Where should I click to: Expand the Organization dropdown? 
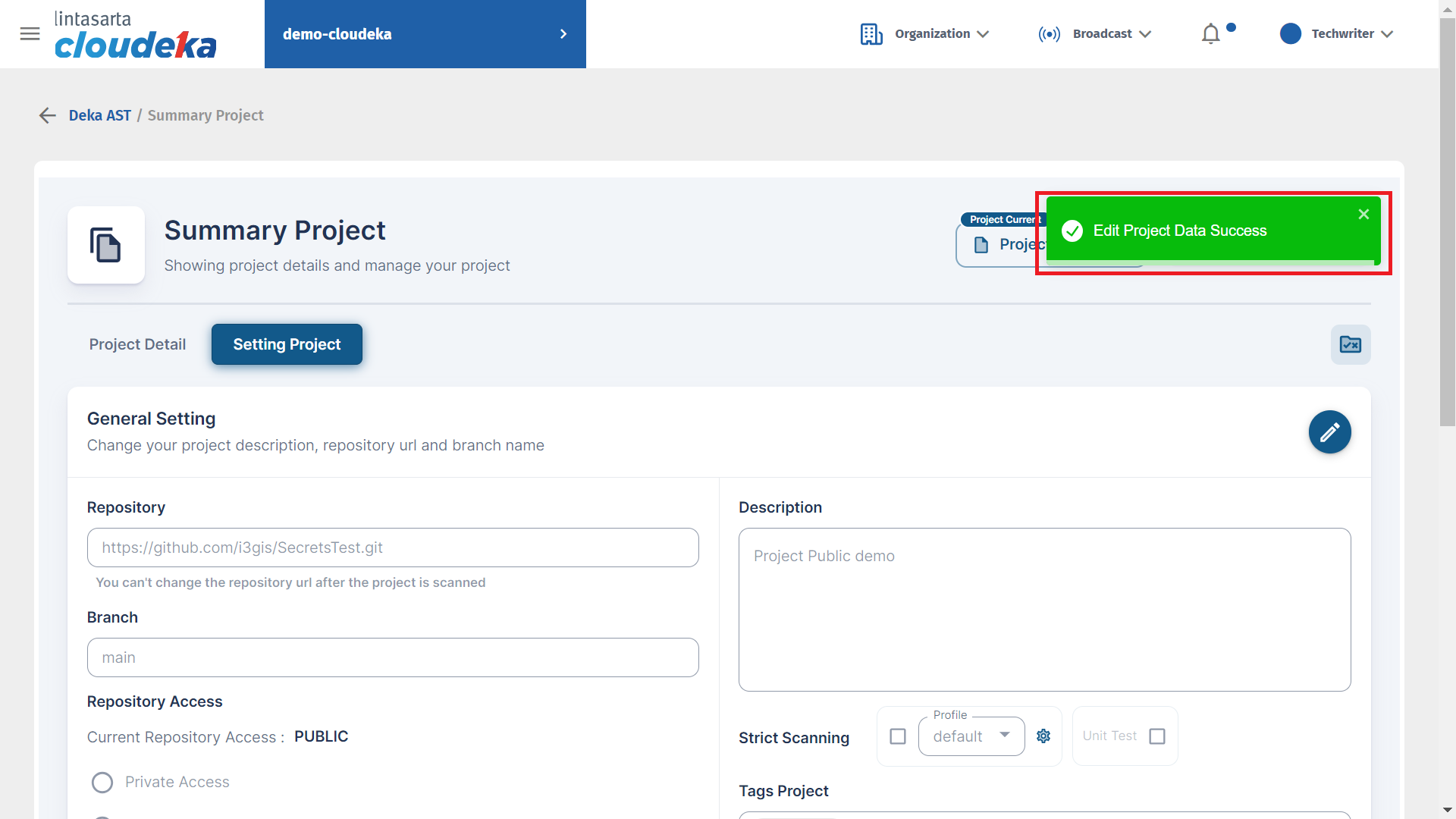click(x=924, y=34)
